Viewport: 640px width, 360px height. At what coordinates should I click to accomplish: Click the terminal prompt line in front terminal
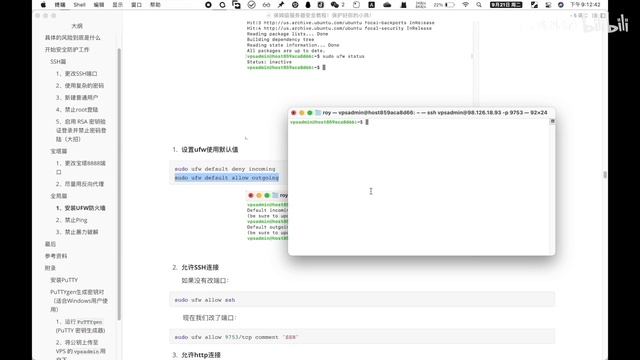coord(329,122)
